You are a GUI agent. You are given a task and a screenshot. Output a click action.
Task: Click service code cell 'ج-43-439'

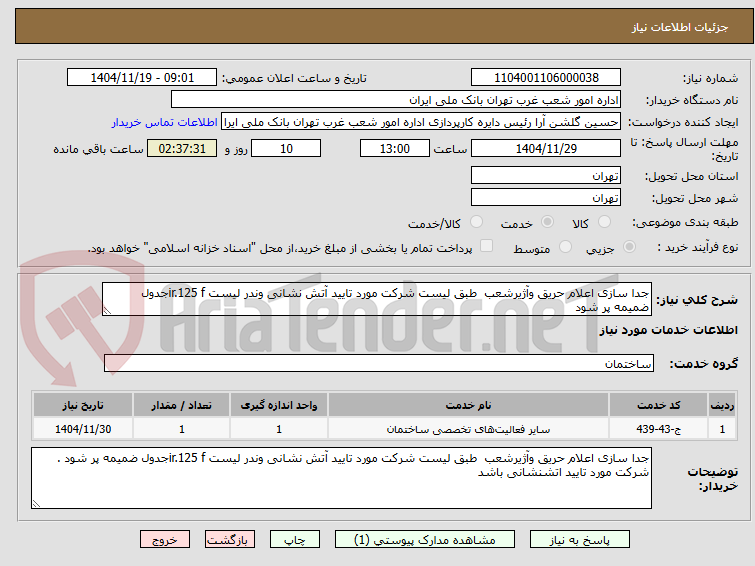pos(658,429)
